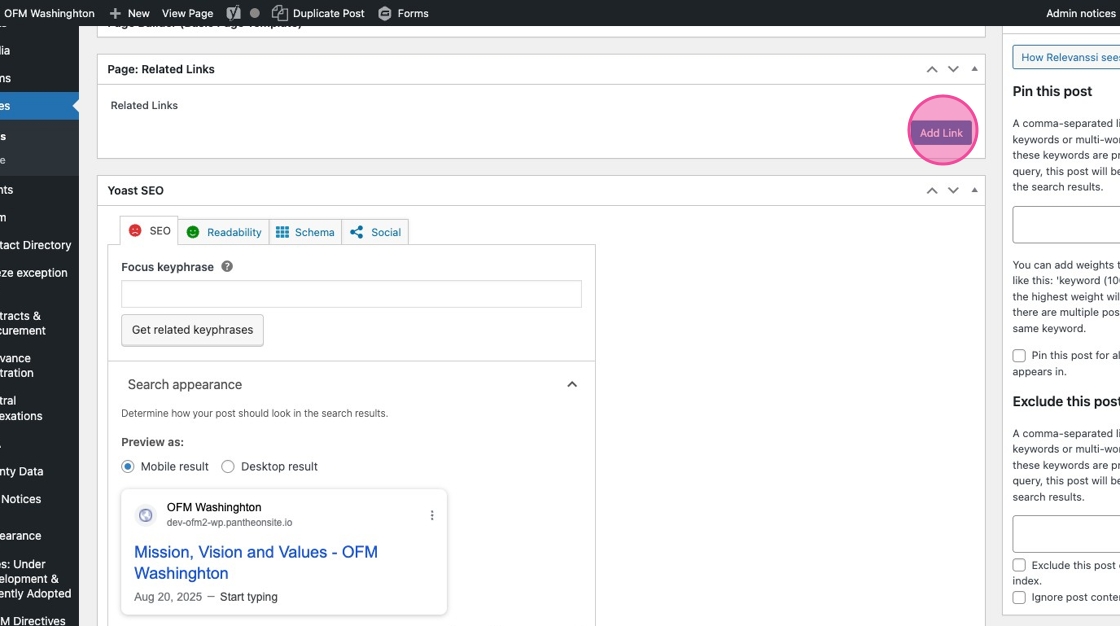Click Related Links field label
The width and height of the screenshot is (1120, 626).
click(x=144, y=105)
